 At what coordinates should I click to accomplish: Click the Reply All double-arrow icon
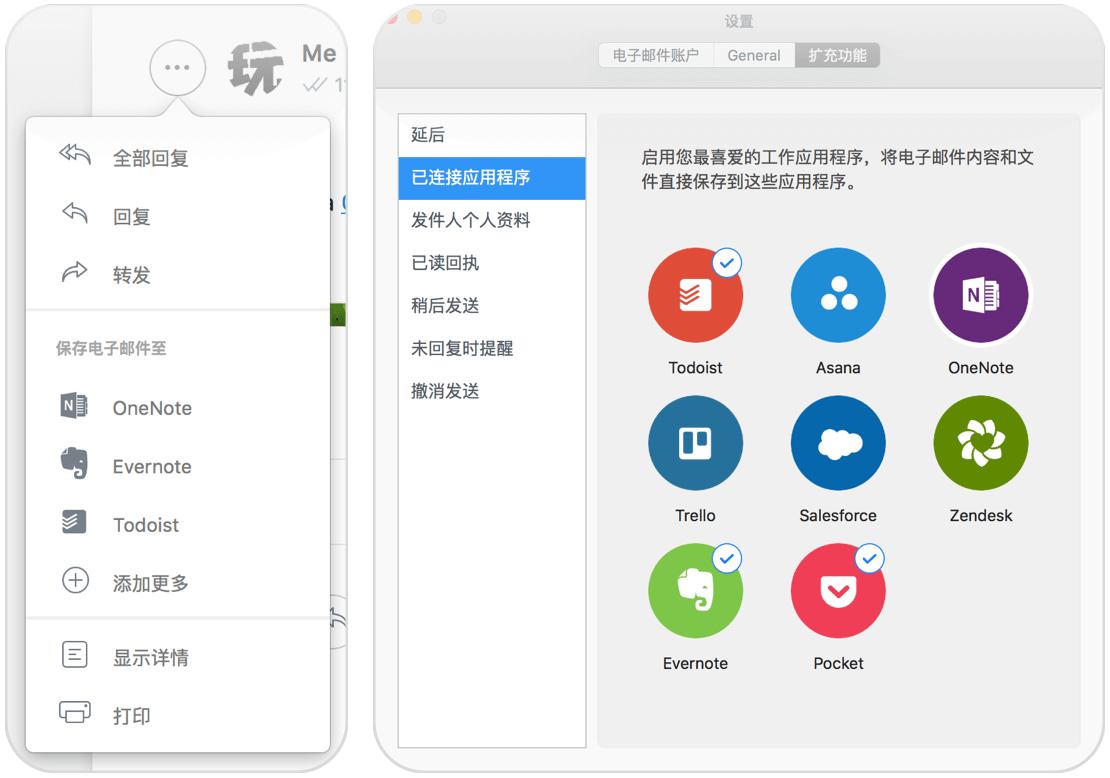75,153
